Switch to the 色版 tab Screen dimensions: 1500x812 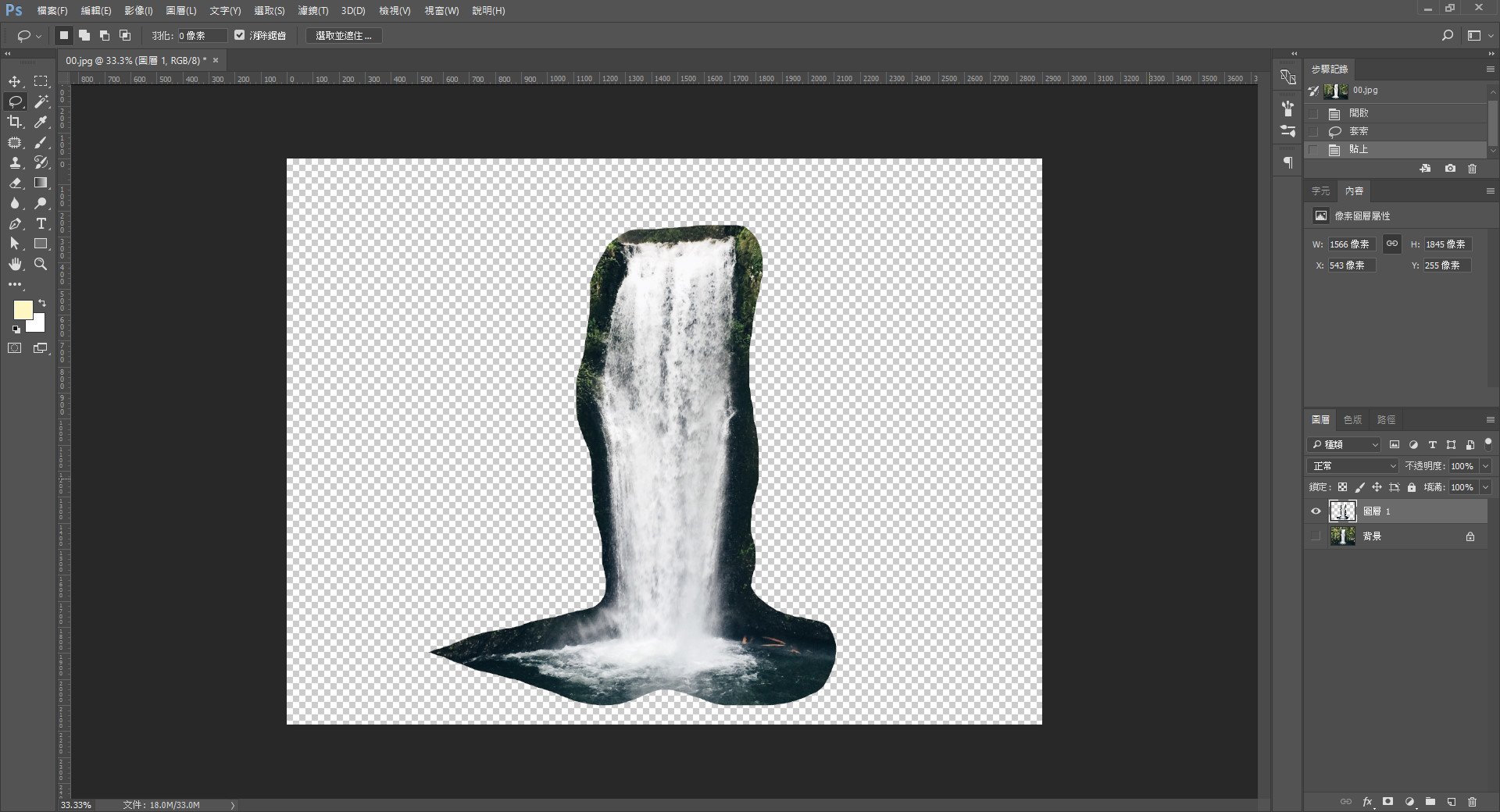coord(1352,420)
